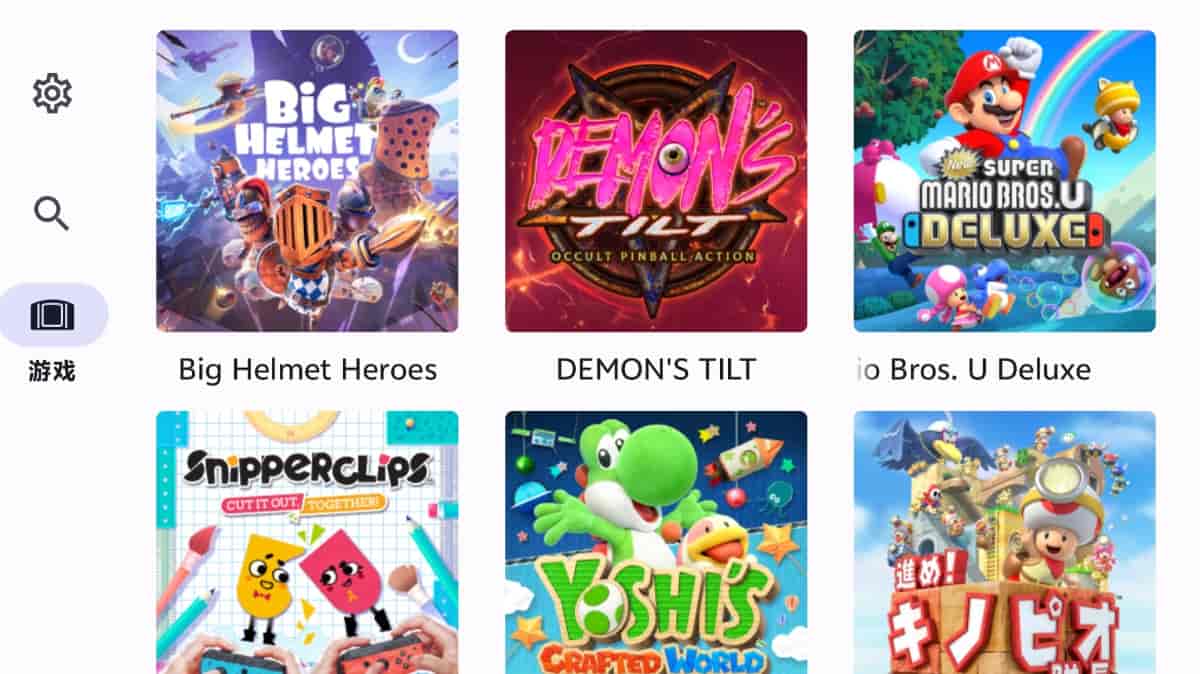This screenshot has width=1200, height=674.
Task: Select the Captain Toad Japanese cover tile
Action: [x=1004, y=542]
